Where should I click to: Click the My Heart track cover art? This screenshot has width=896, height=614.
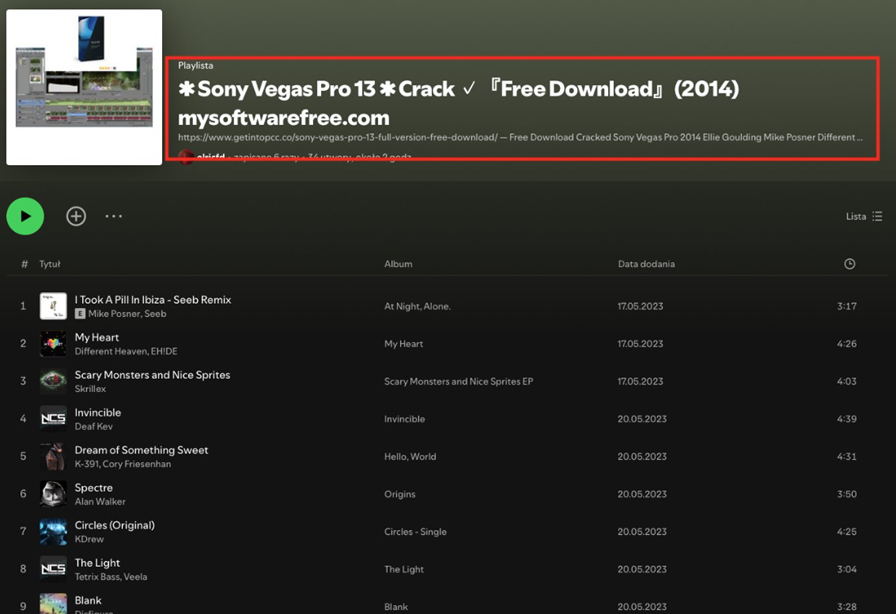click(x=53, y=344)
